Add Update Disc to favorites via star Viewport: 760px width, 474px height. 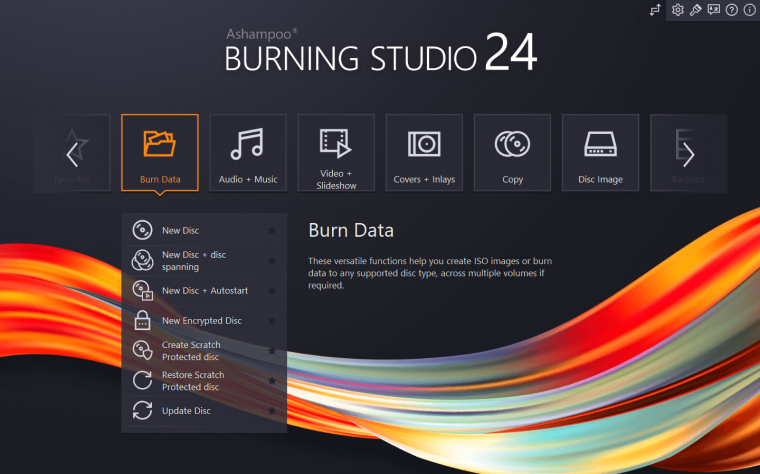[272, 411]
